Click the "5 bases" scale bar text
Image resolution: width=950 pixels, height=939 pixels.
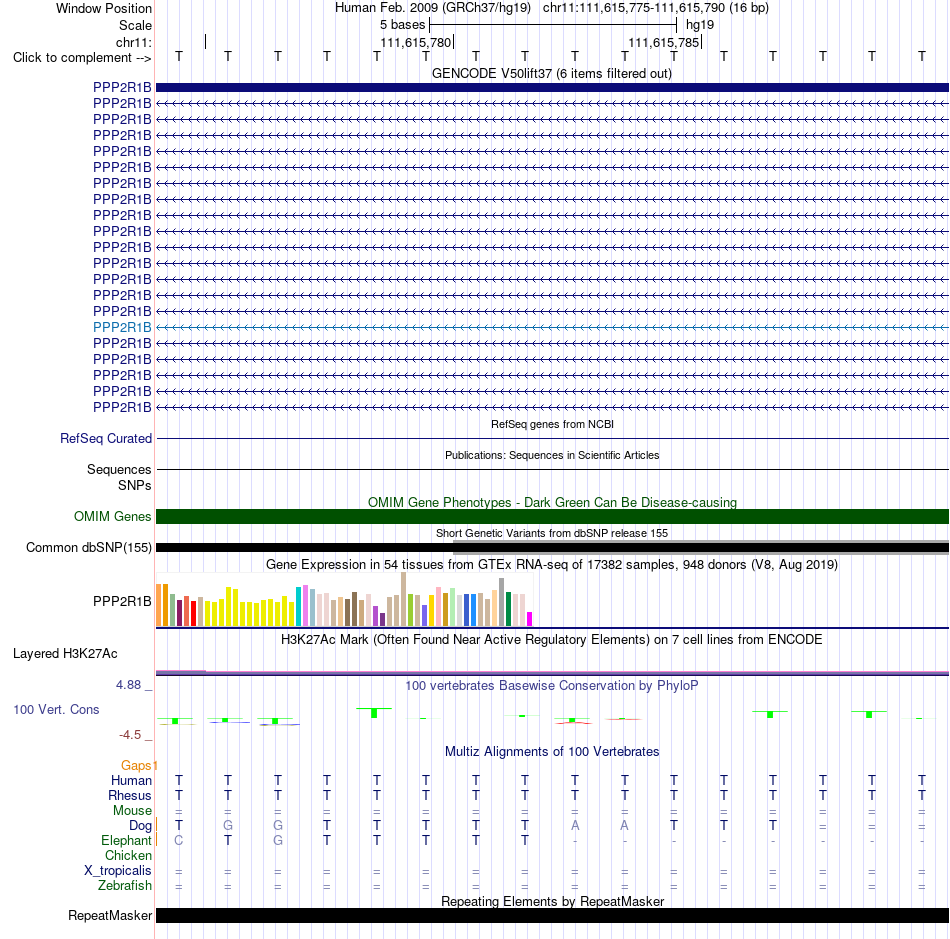click(x=402, y=25)
